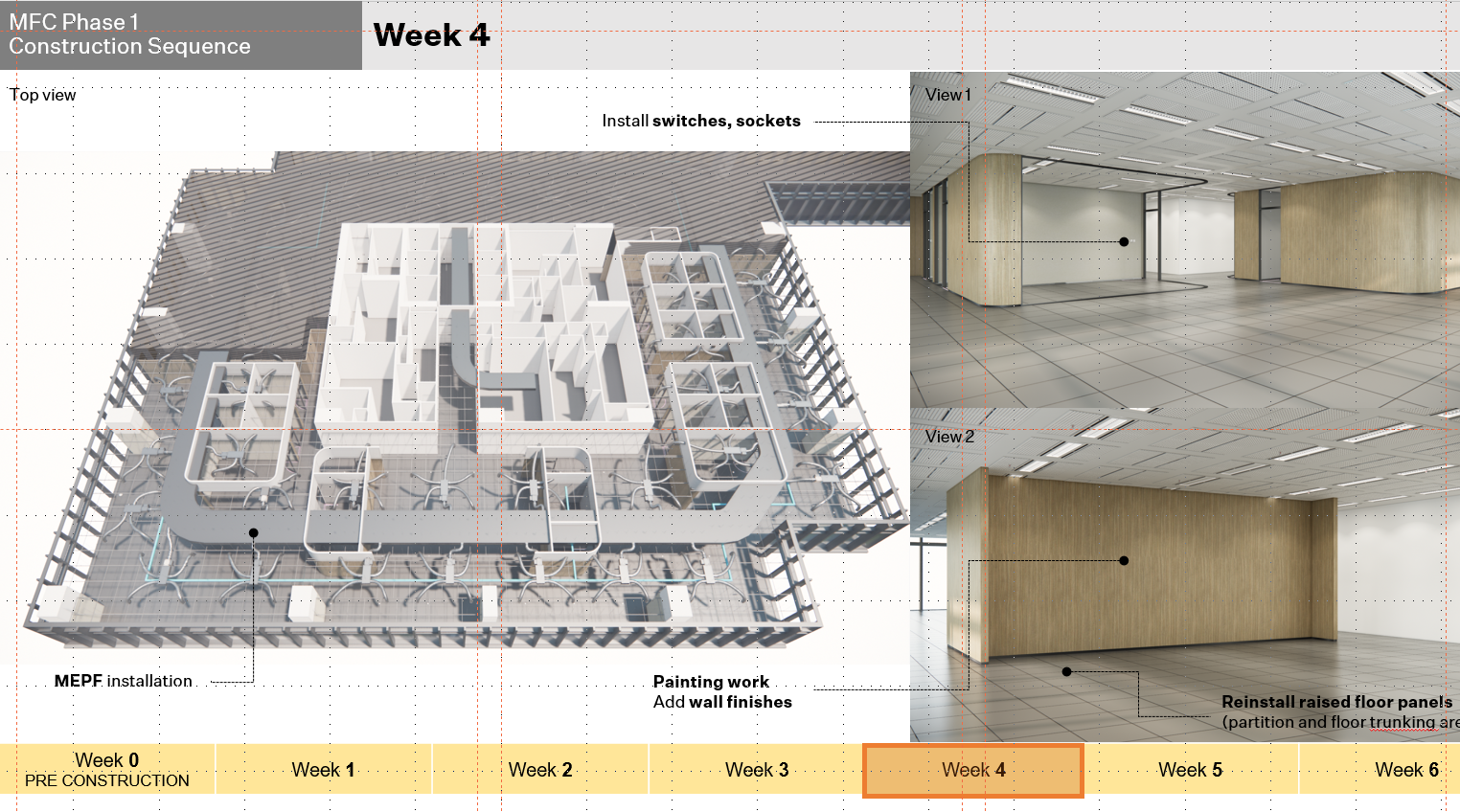Viewport: 1460px width, 812px height.
Task: Click the Week 3 timeline cell
Action: tap(757, 770)
